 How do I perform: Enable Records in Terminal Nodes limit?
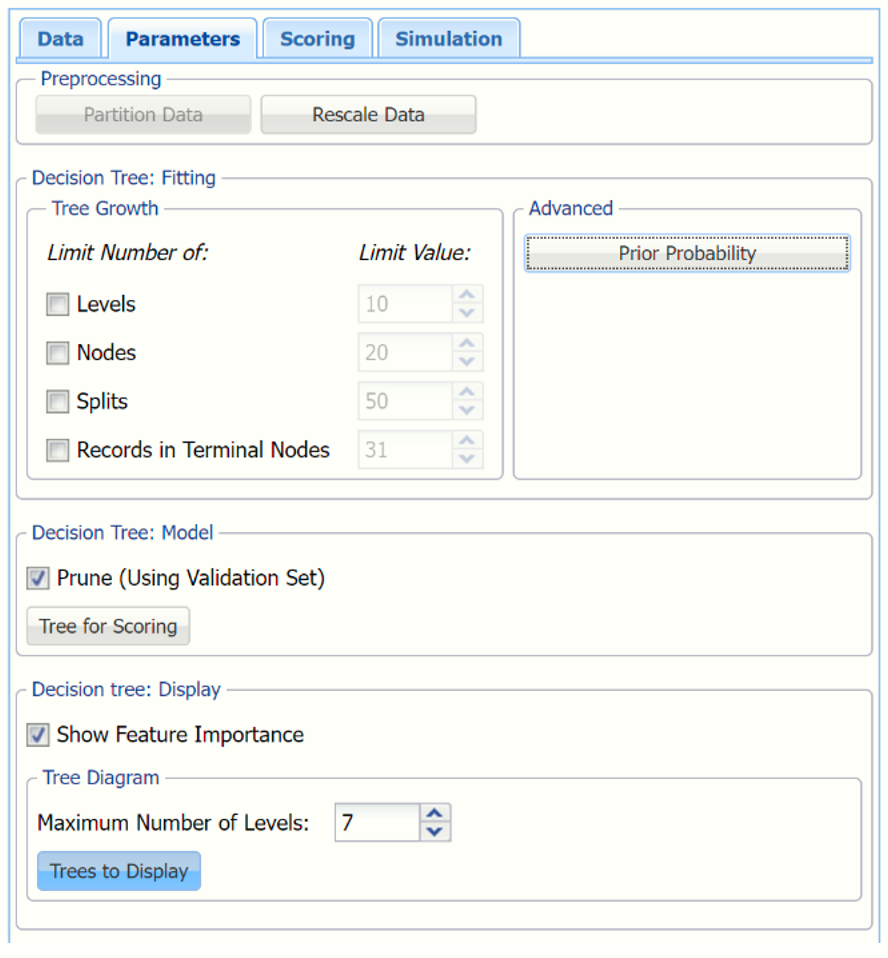pyautogui.click(x=58, y=451)
